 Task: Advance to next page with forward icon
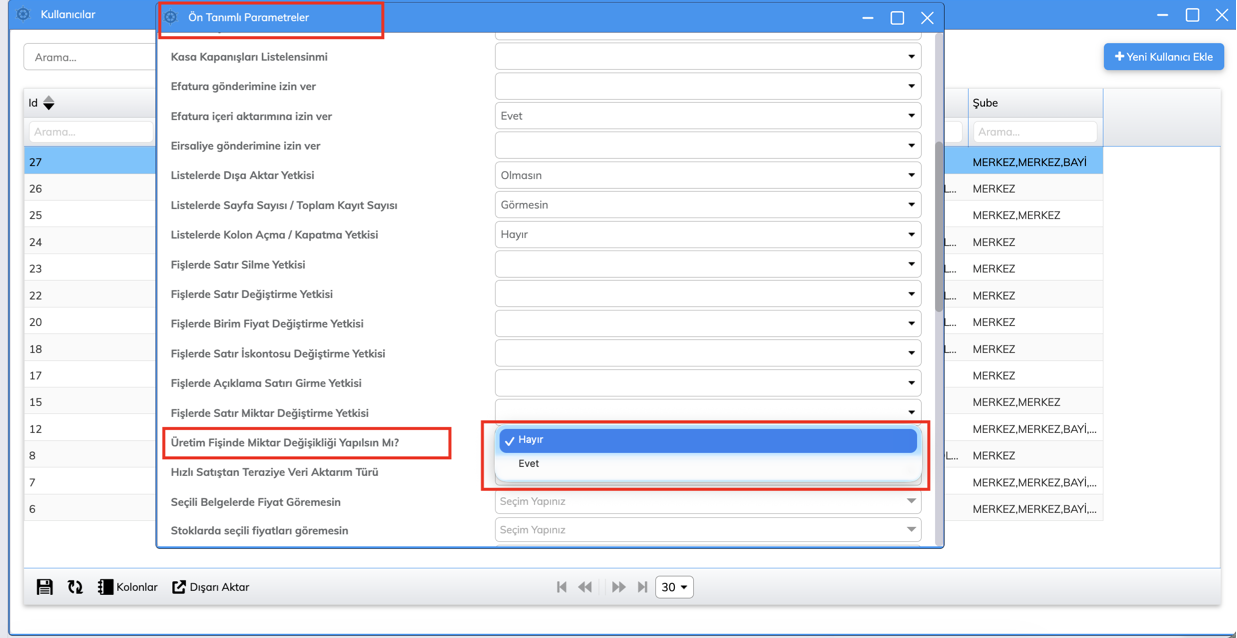pyautogui.click(x=618, y=587)
